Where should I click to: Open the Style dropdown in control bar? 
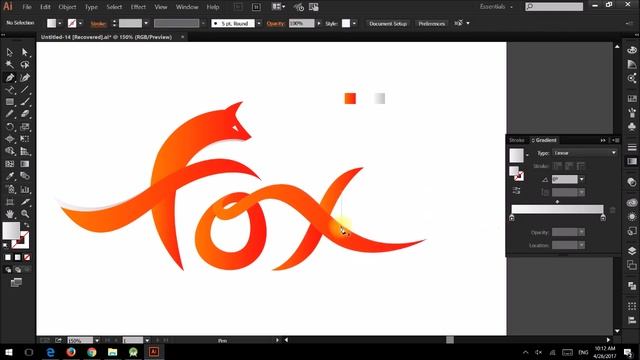tap(354, 23)
